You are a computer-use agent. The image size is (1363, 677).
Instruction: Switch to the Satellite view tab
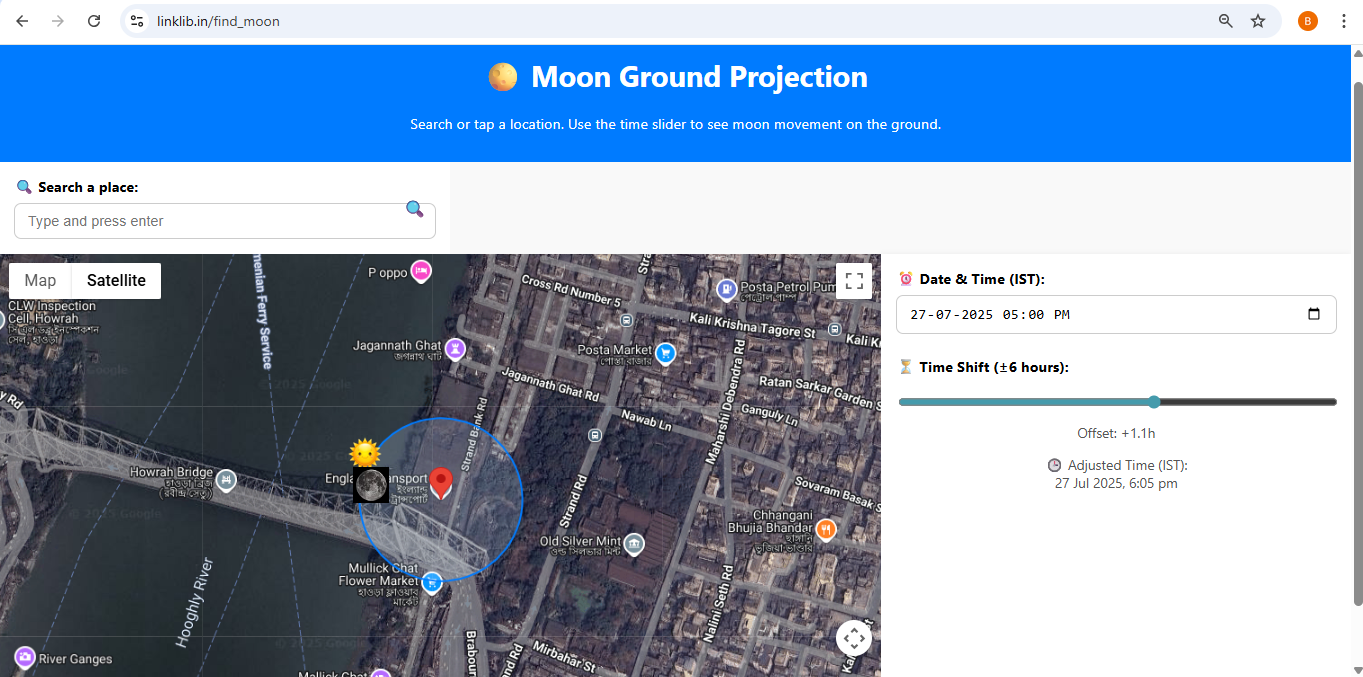pos(116,281)
